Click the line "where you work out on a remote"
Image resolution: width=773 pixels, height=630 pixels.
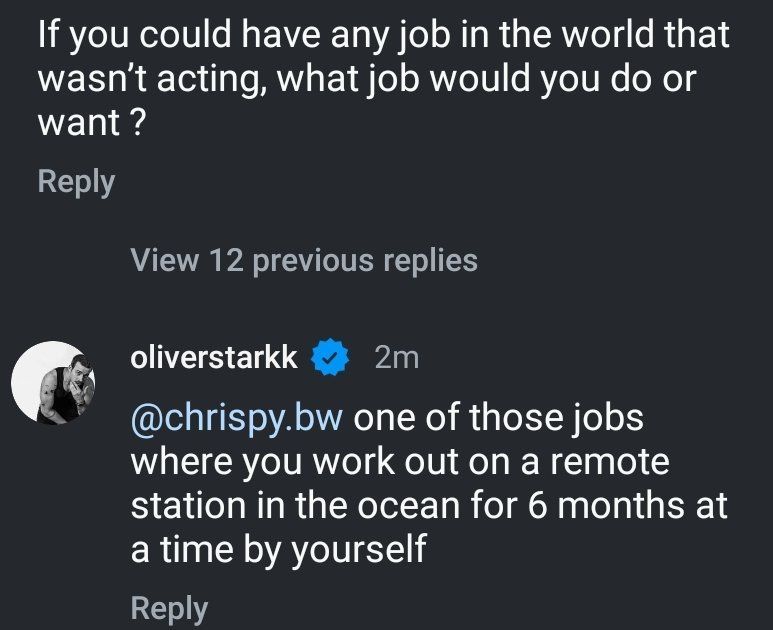pos(400,462)
